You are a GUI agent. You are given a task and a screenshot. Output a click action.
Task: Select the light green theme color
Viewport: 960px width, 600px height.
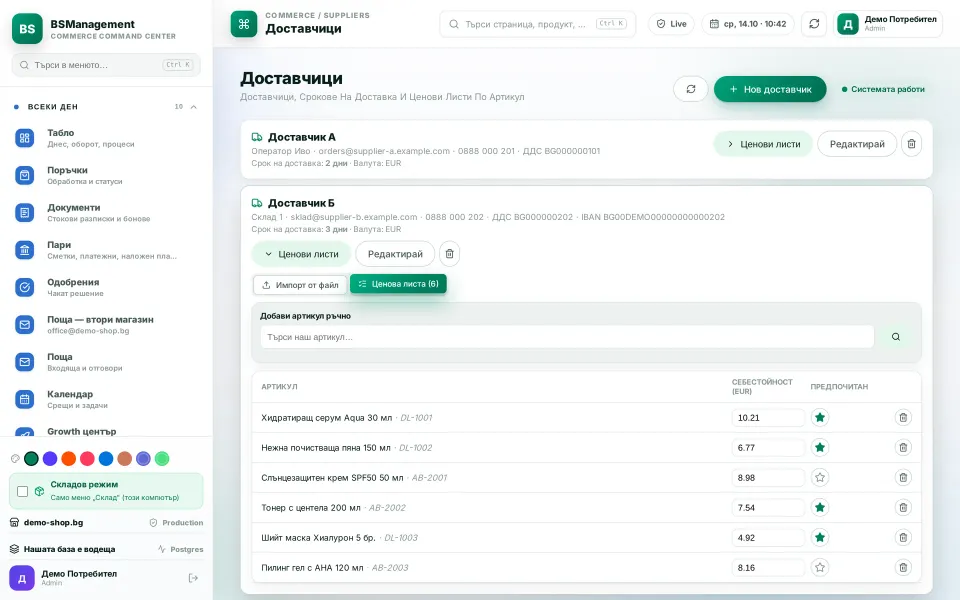coord(162,459)
